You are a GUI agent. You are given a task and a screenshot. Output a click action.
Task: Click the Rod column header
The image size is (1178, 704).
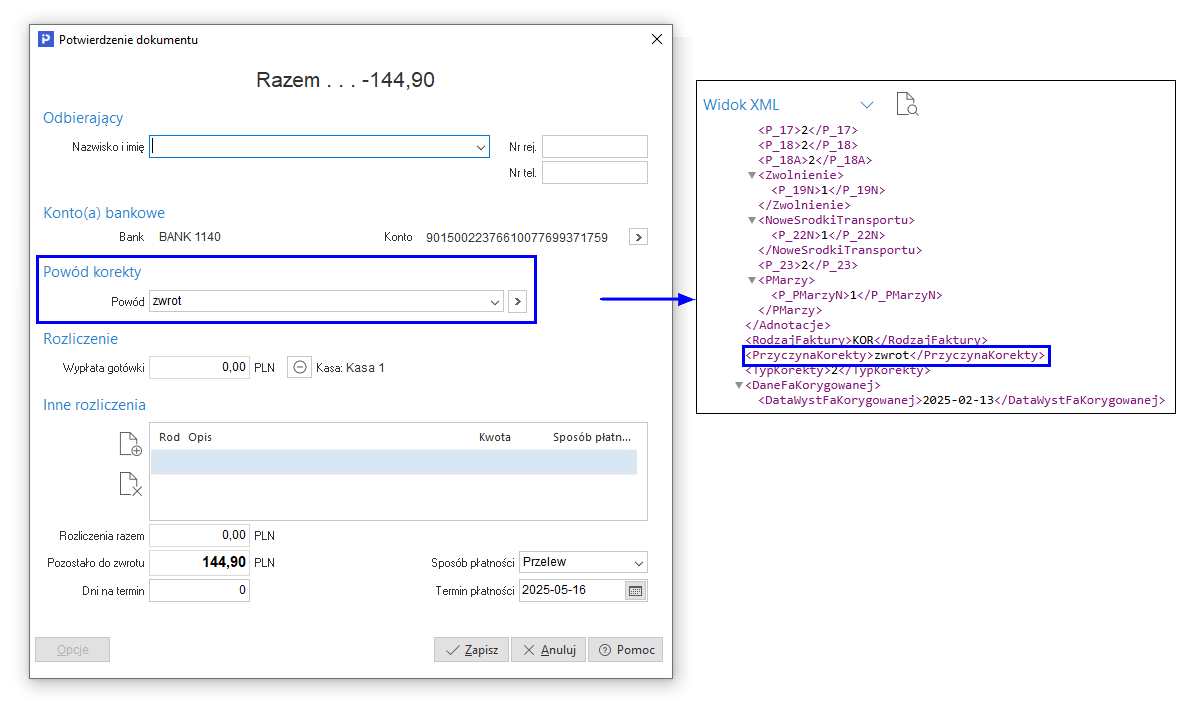169,437
